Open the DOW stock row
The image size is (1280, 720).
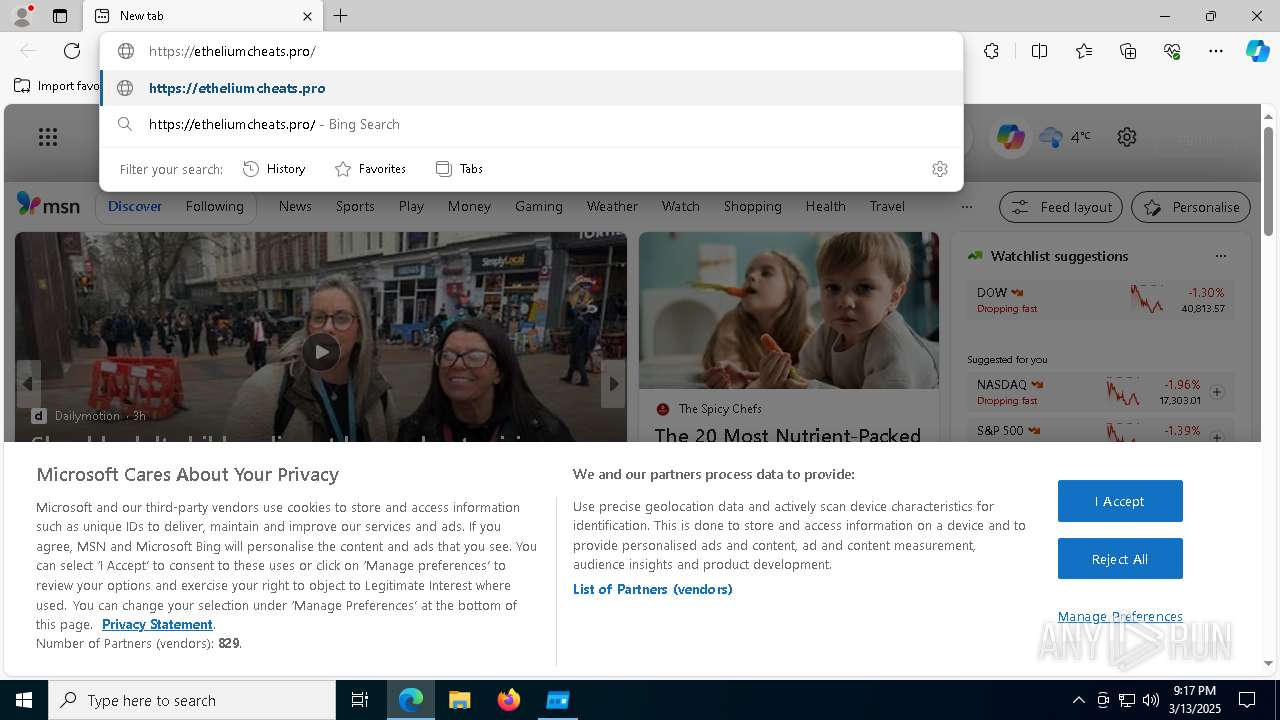coord(1100,300)
